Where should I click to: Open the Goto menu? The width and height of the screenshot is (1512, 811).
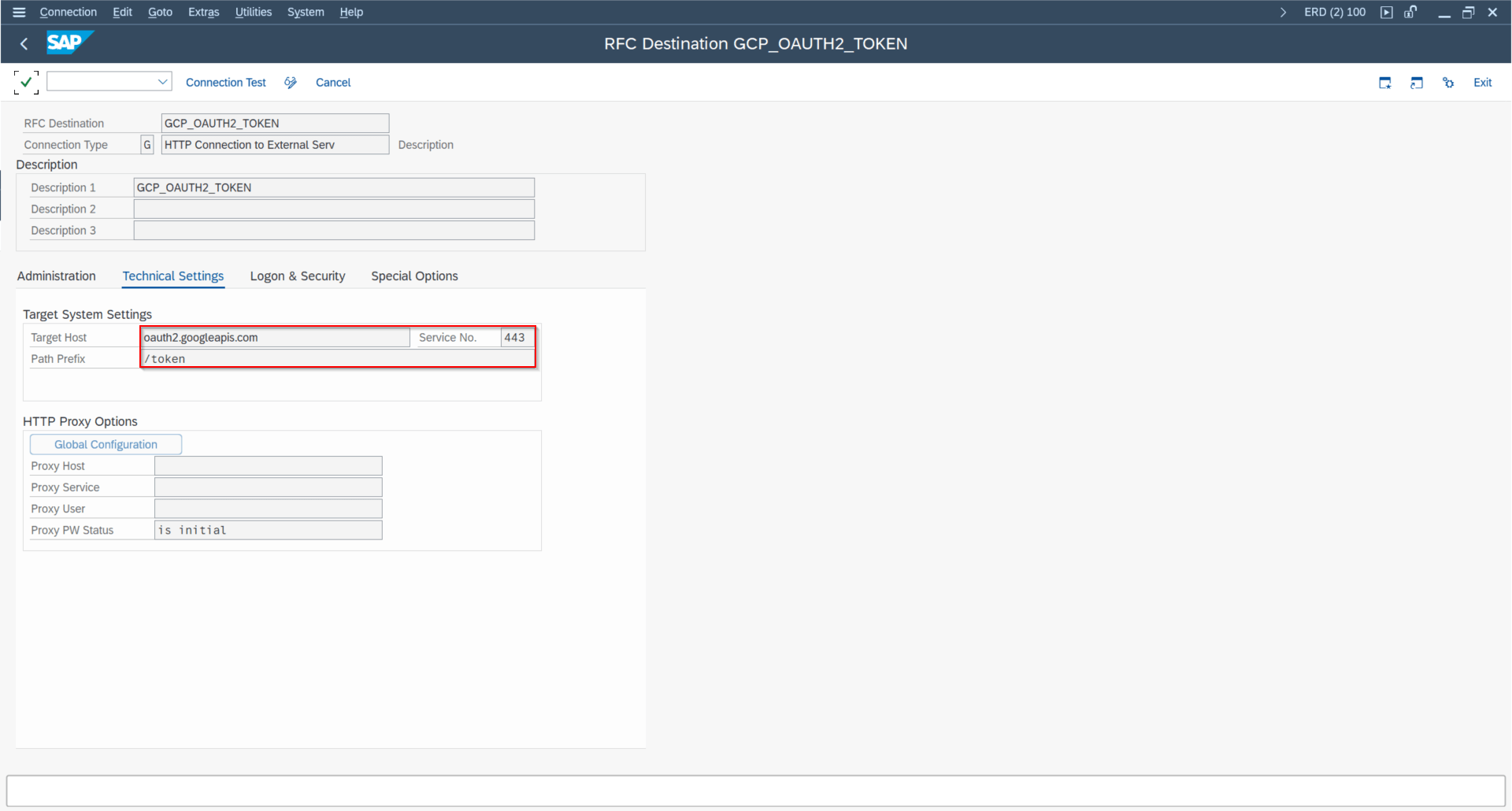[160, 12]
